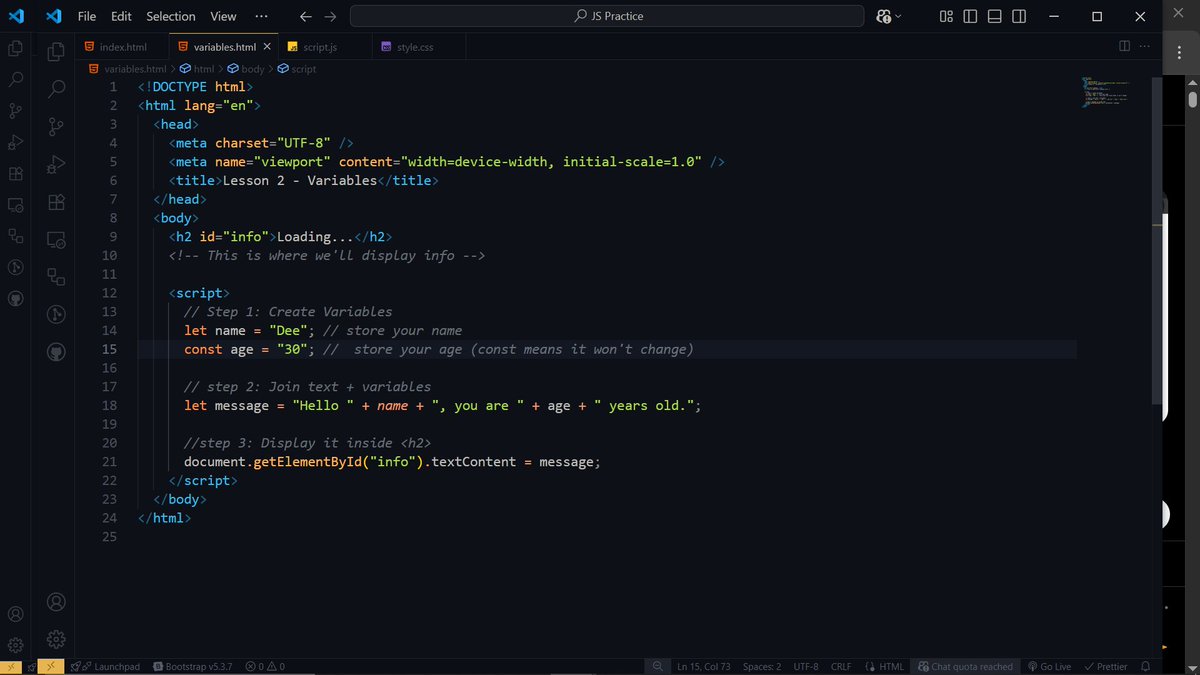Open the Source Control view
The width and height of the screenshot is (1200, 675).
[x=15, y=110]
